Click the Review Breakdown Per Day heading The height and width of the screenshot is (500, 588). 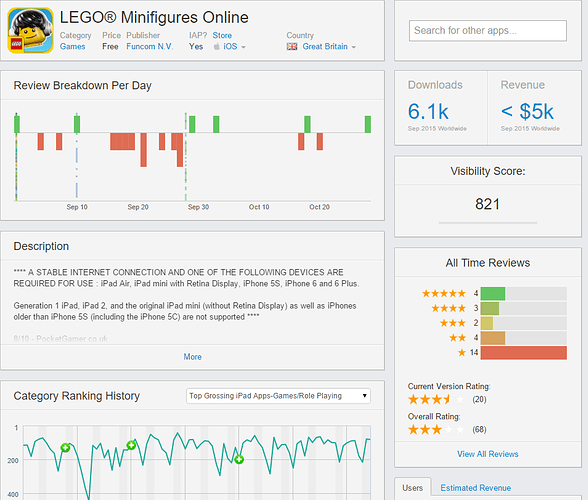tap(82, 86)
